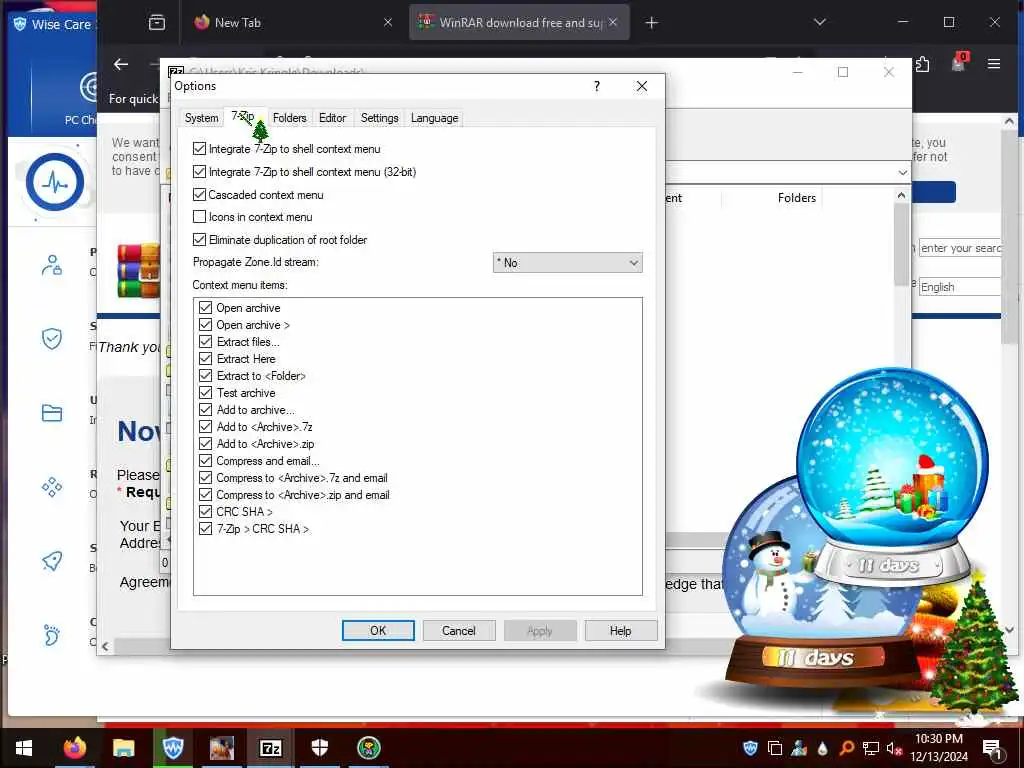The width and height of the screenshot is (1024, 768).
Task: Click OK in Options dialog
Action: (x=378, y=631)
